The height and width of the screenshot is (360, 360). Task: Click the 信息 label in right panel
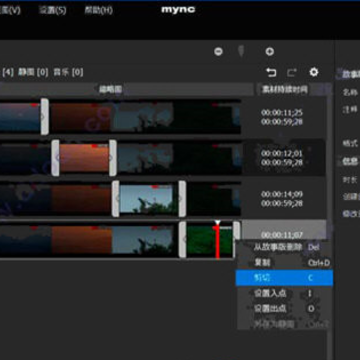pos(350,161)
